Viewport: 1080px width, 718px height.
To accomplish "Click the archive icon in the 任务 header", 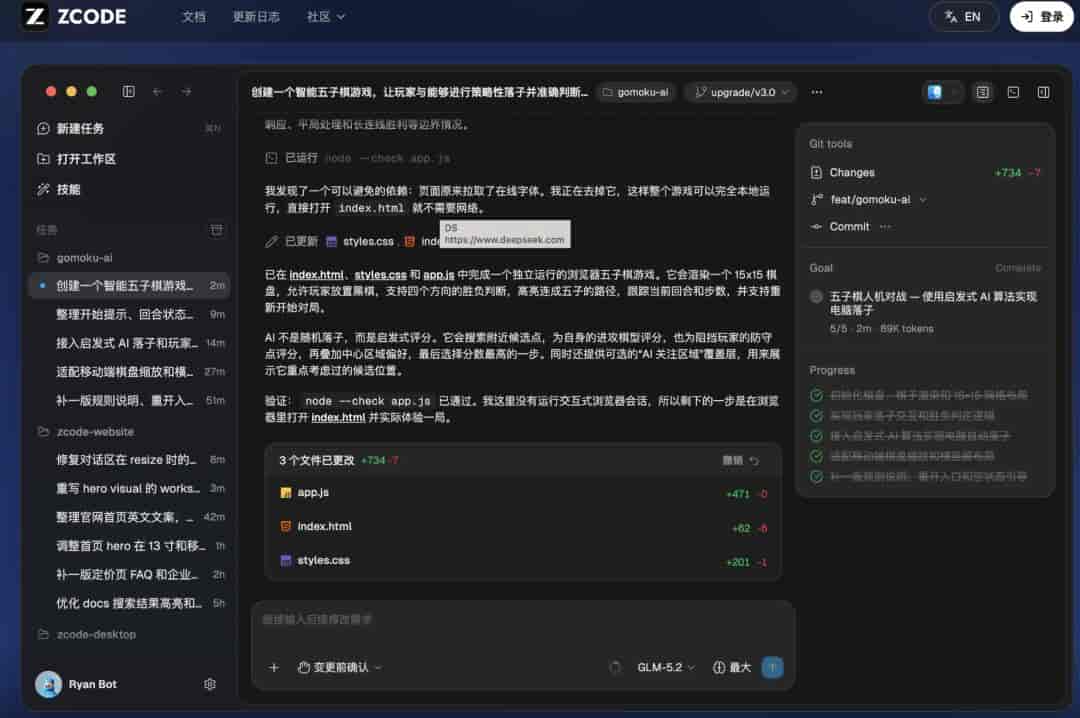I will tap(216, 229).
